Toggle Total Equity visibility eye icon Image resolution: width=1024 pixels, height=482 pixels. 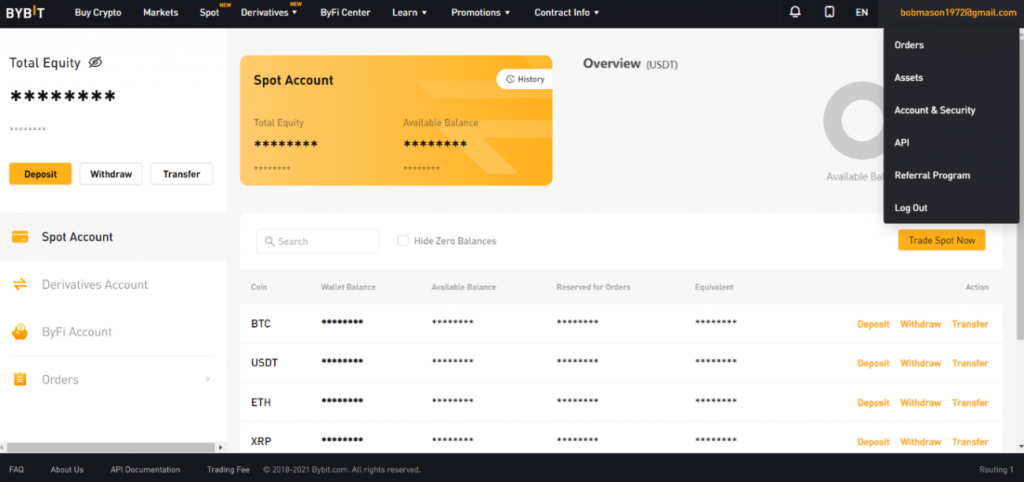click(x=95, y=63)
